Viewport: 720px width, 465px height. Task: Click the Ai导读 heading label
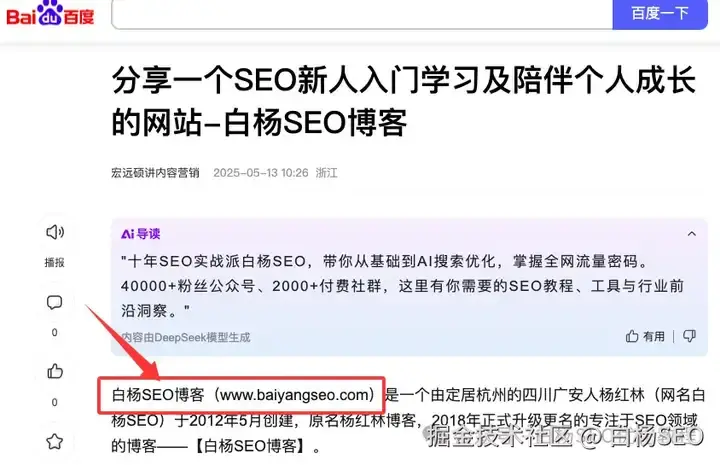pos(141,234)
